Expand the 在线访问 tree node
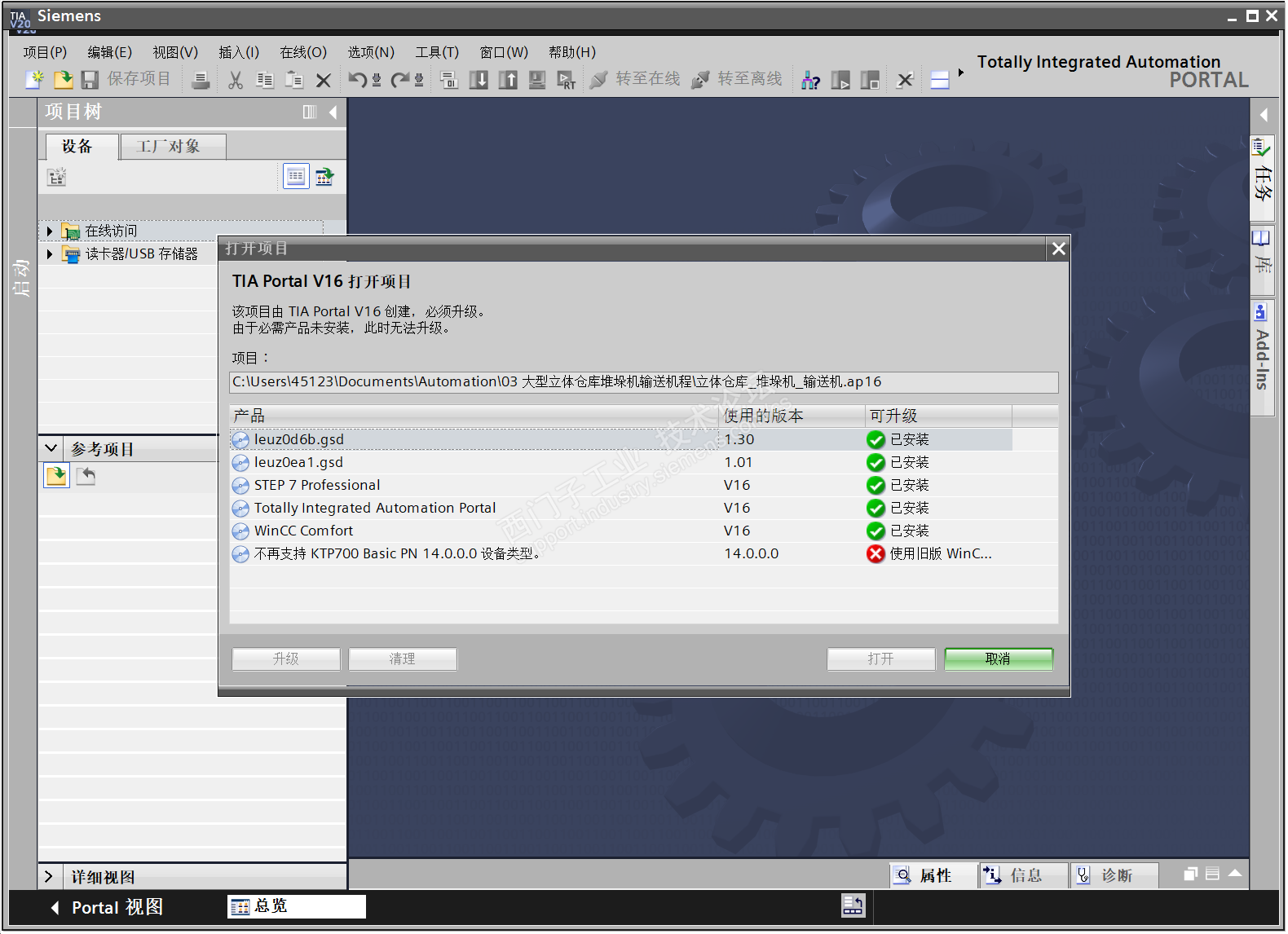1288x934 pixels. click(x=50, y=231)
